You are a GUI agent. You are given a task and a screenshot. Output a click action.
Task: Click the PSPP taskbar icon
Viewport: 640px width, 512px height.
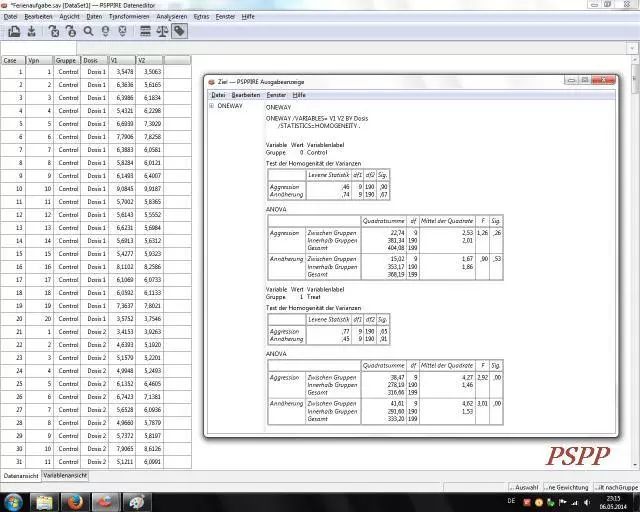point(106,502)
